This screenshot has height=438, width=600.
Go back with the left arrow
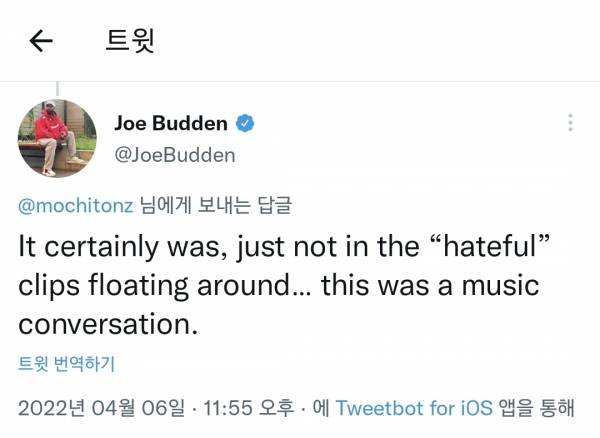point(41,41)
